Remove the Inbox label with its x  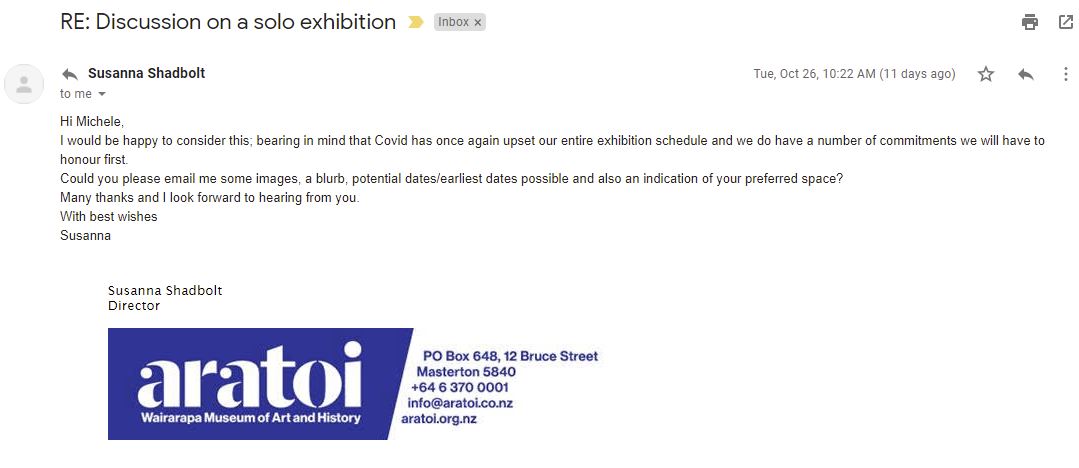point(477,22)
